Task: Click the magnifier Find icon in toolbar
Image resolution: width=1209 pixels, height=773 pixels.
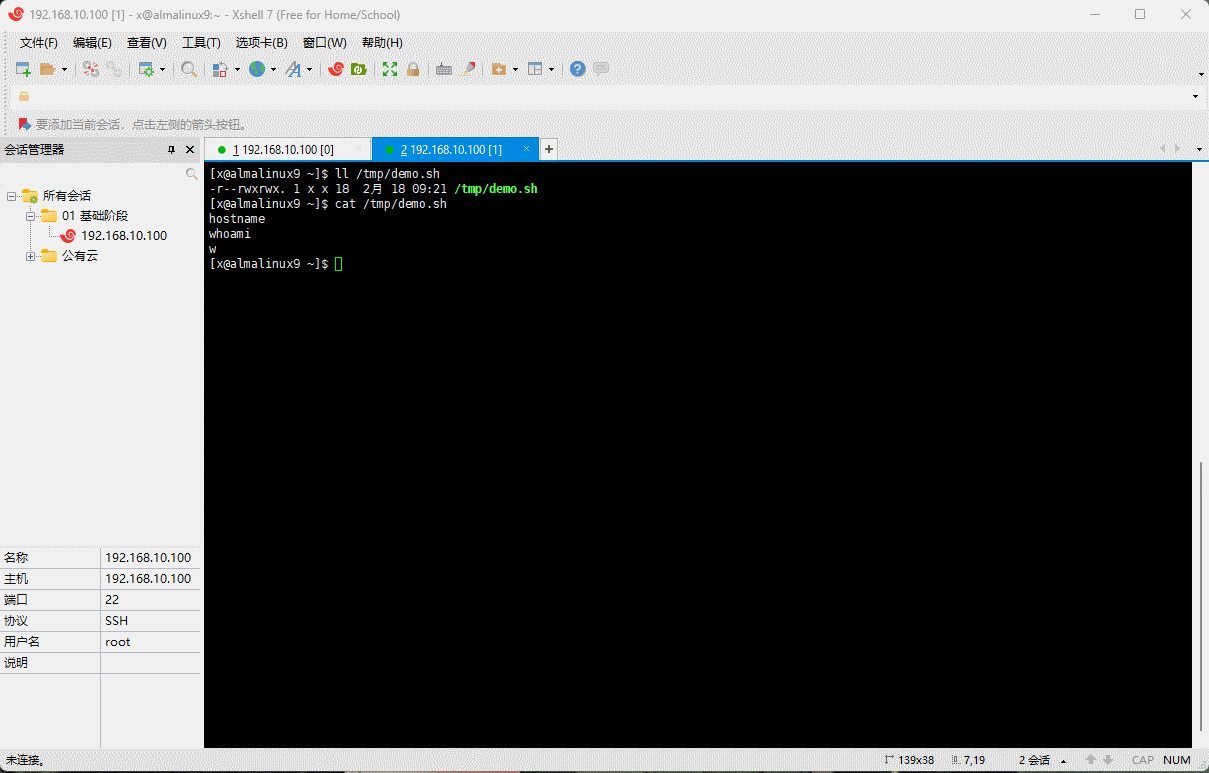Action: pyautogui.click(x=189, y=69)
